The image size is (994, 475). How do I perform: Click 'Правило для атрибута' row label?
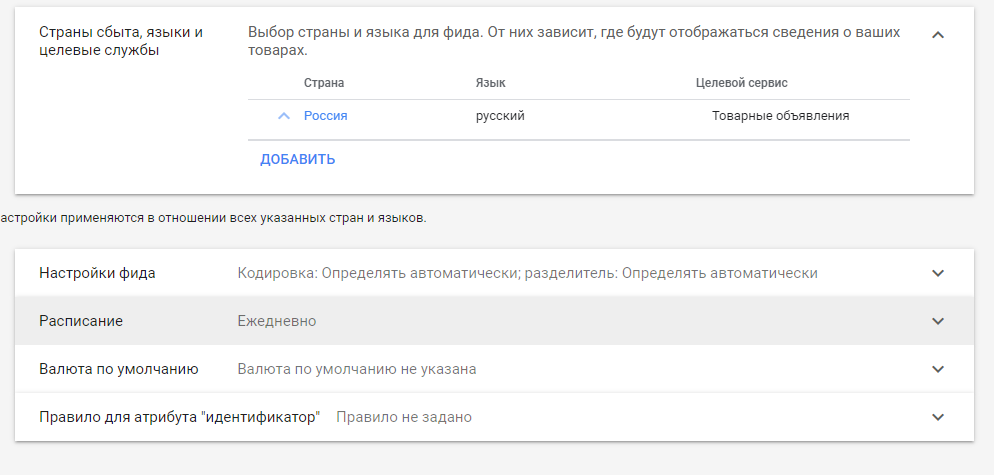(178, 417)
